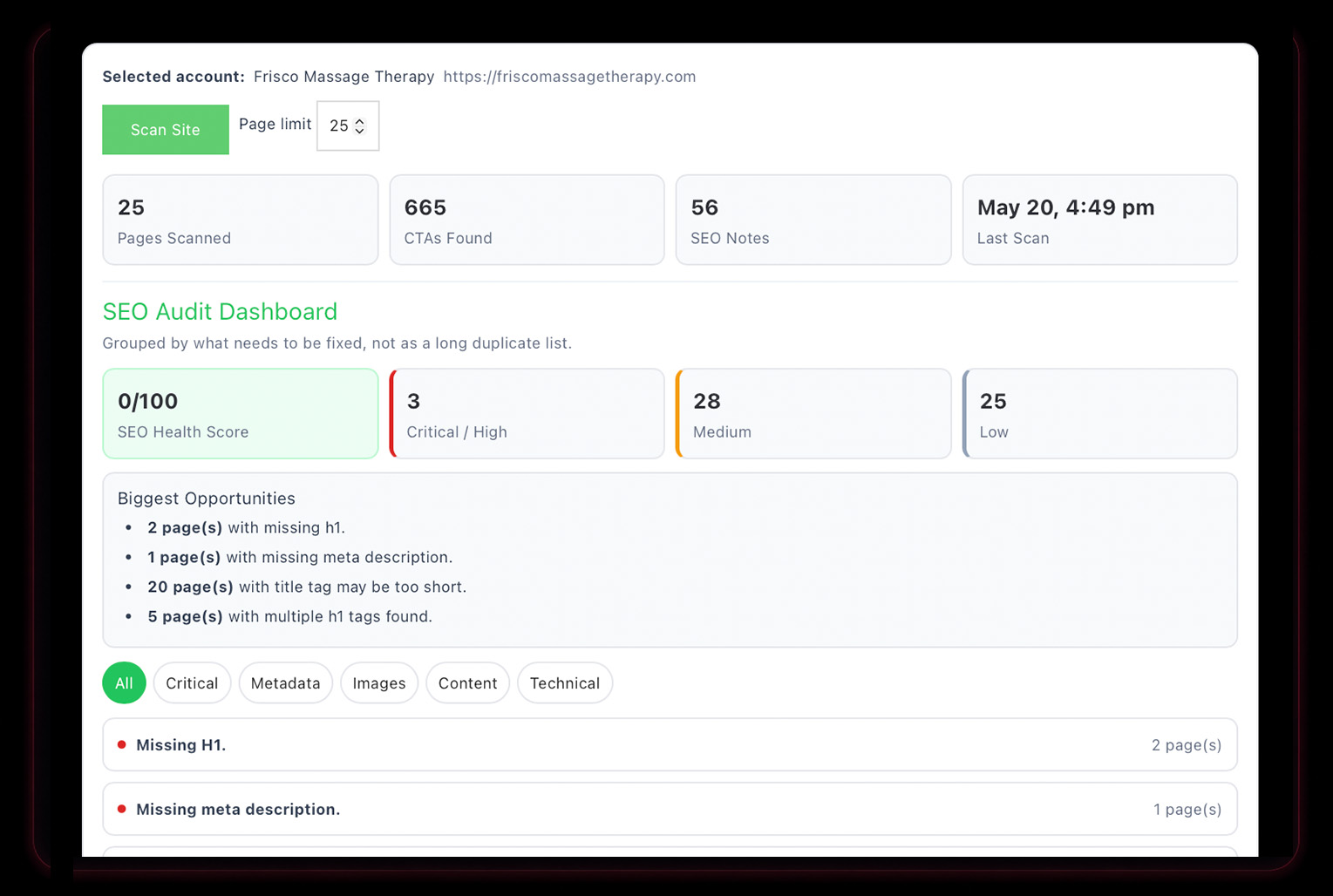Open the Low issues card
The height and width of the screenshot is (896, 1333).
1100,413
